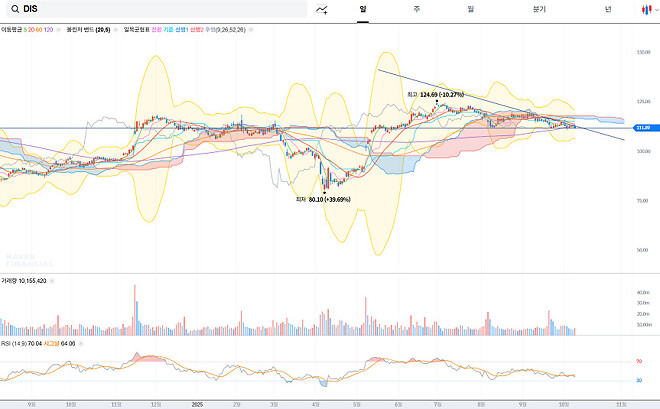This screenshot has width=660, height=409.
Task: Click the RSI 30 level label
Action: pos(639,380)
